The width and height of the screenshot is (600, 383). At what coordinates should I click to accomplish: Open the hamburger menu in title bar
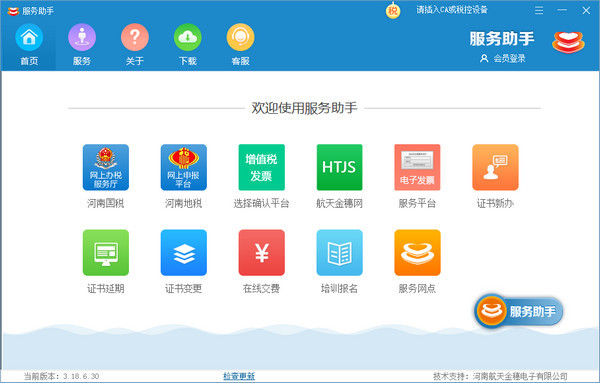pos(539,10)
